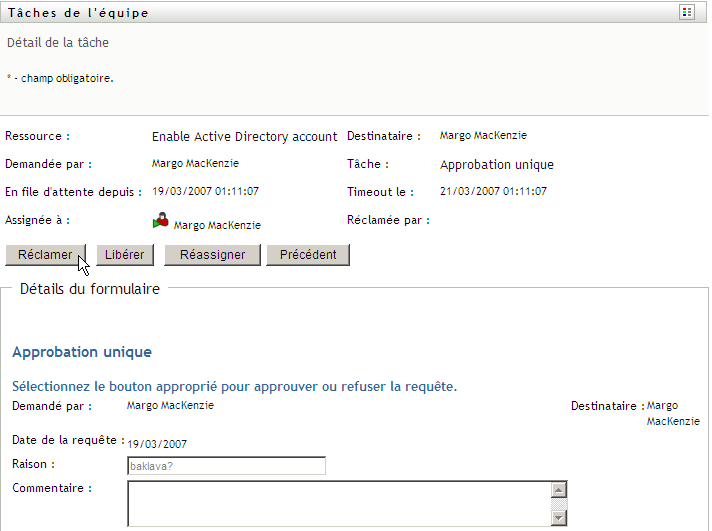Click the assignee user icon beside Margo MacKenzie

click(160, 221)
